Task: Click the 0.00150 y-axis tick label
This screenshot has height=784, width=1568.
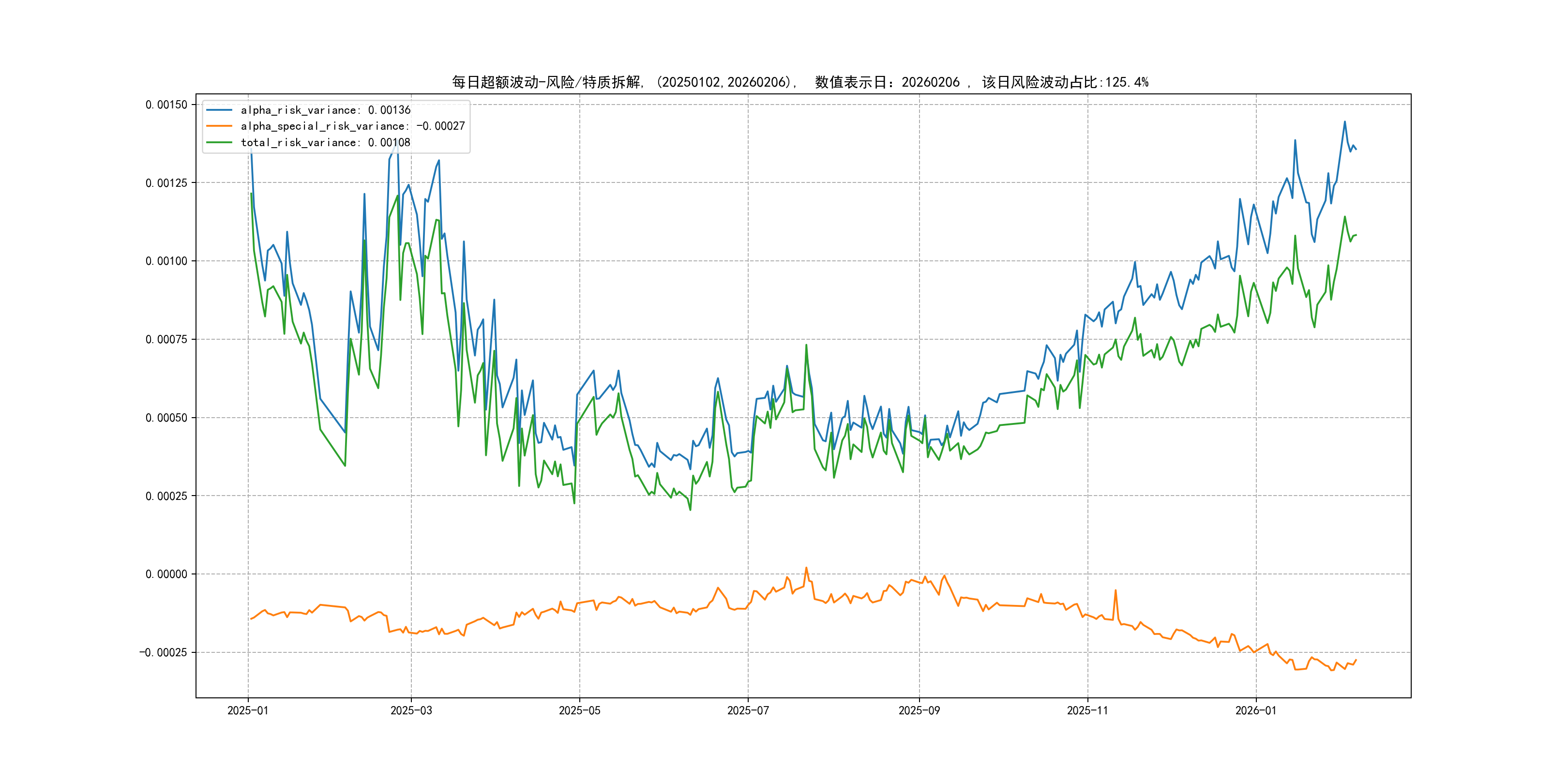Action: [166, 105]
